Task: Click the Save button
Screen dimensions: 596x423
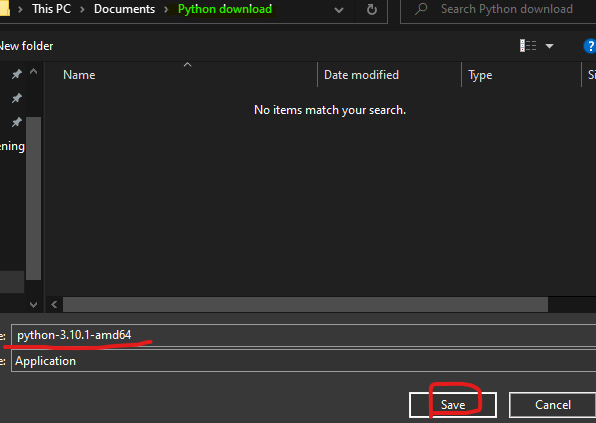Action: point(453,405)
